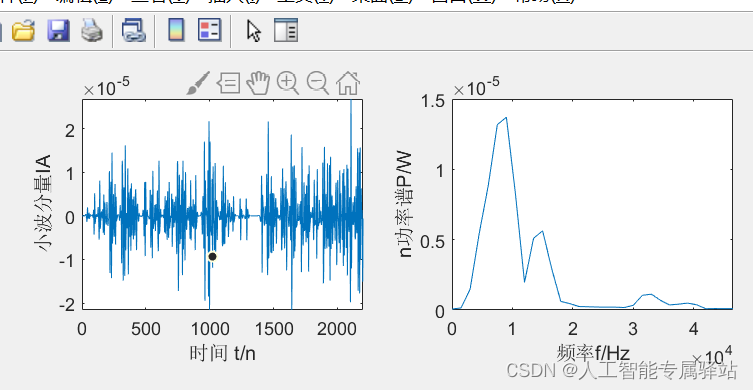Click the black data tip marker on left plot
Screen dimensions: 753x390
pyautogui.click(x=212, y=256)
